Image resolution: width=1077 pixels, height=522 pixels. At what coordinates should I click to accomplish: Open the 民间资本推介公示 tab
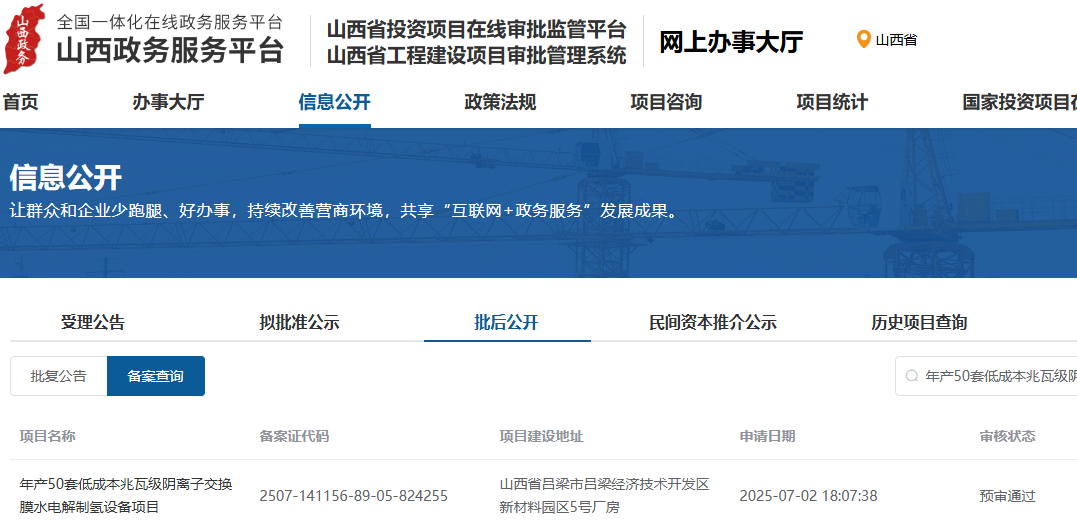tap(712, 322)
